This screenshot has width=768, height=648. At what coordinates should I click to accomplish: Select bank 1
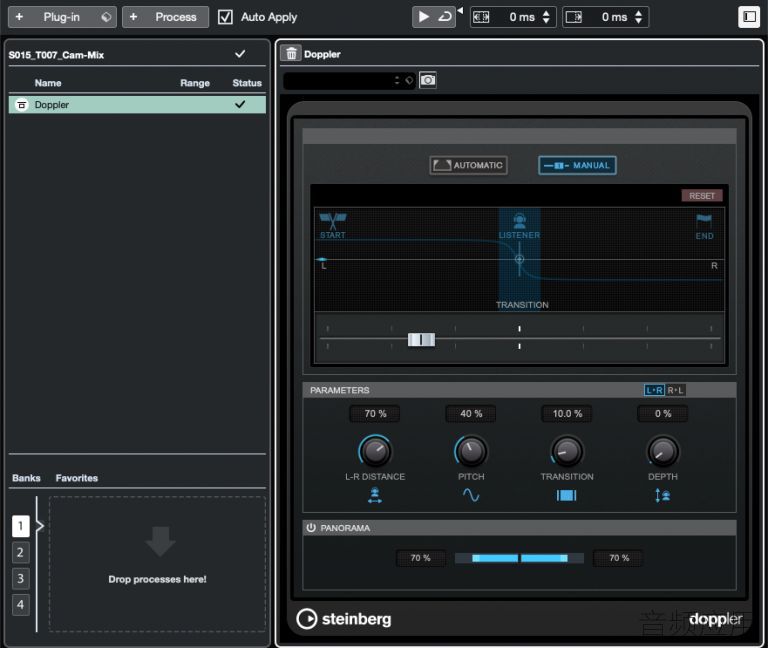(21, 526)
